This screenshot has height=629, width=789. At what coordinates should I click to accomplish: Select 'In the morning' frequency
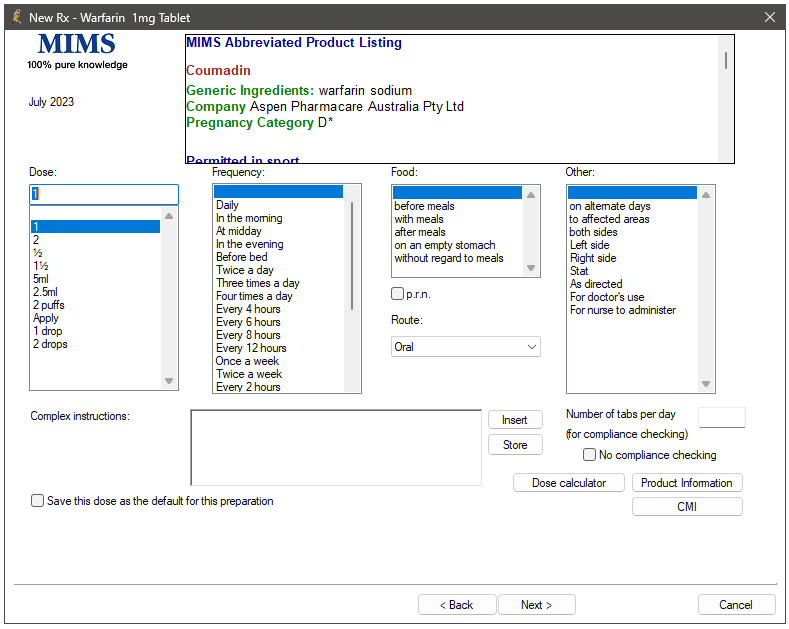[x=278, y=218]
